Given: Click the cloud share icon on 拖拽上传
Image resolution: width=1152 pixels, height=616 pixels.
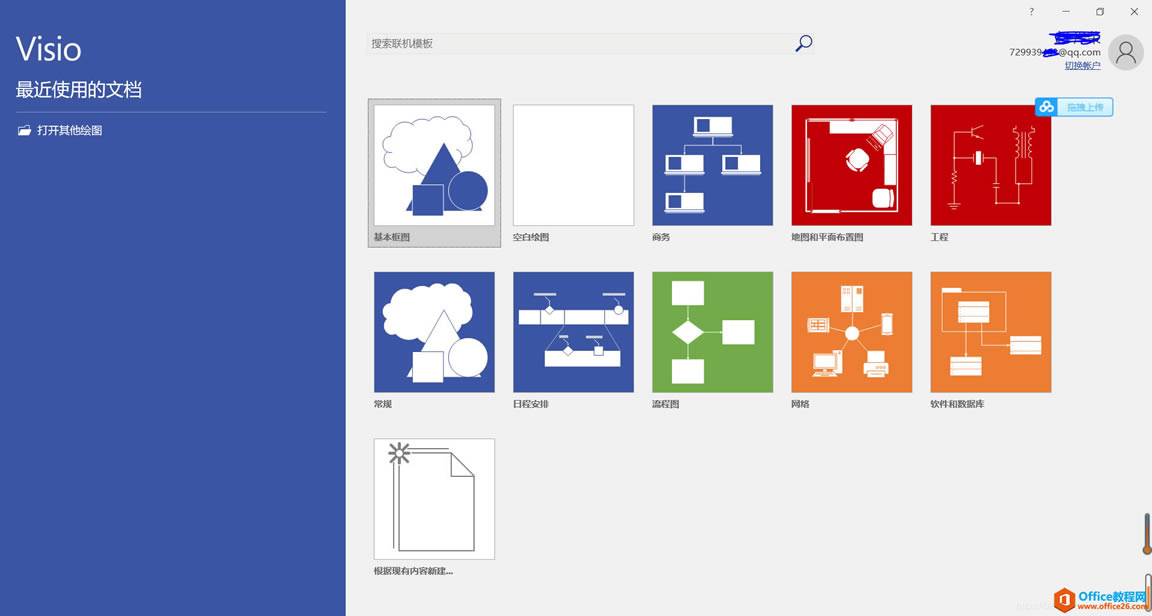Looking at the screenshot, I should 1047,106.
